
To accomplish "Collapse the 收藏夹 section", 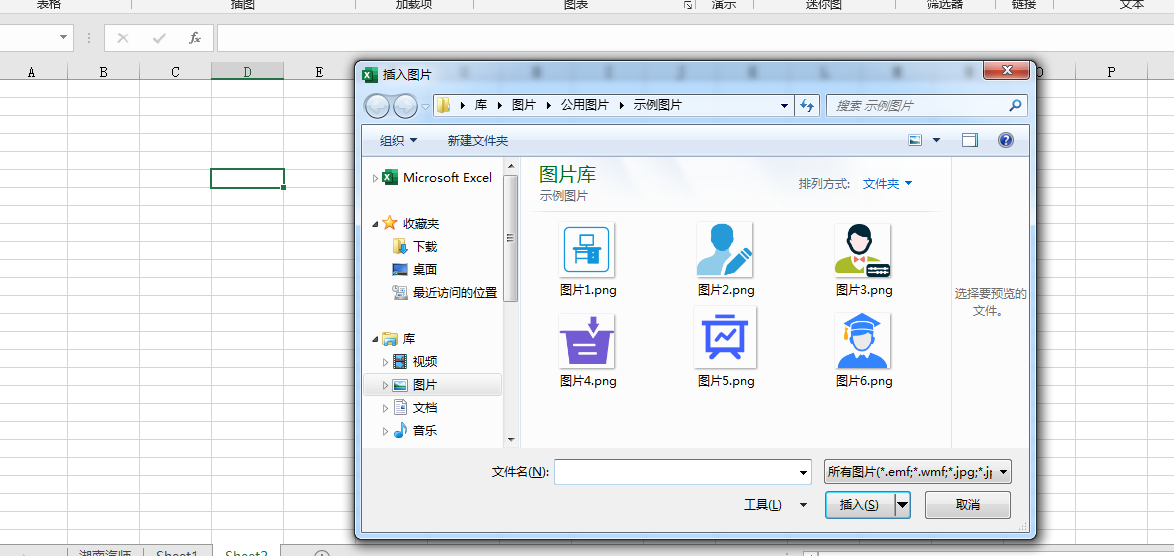I will coord(375,223).
